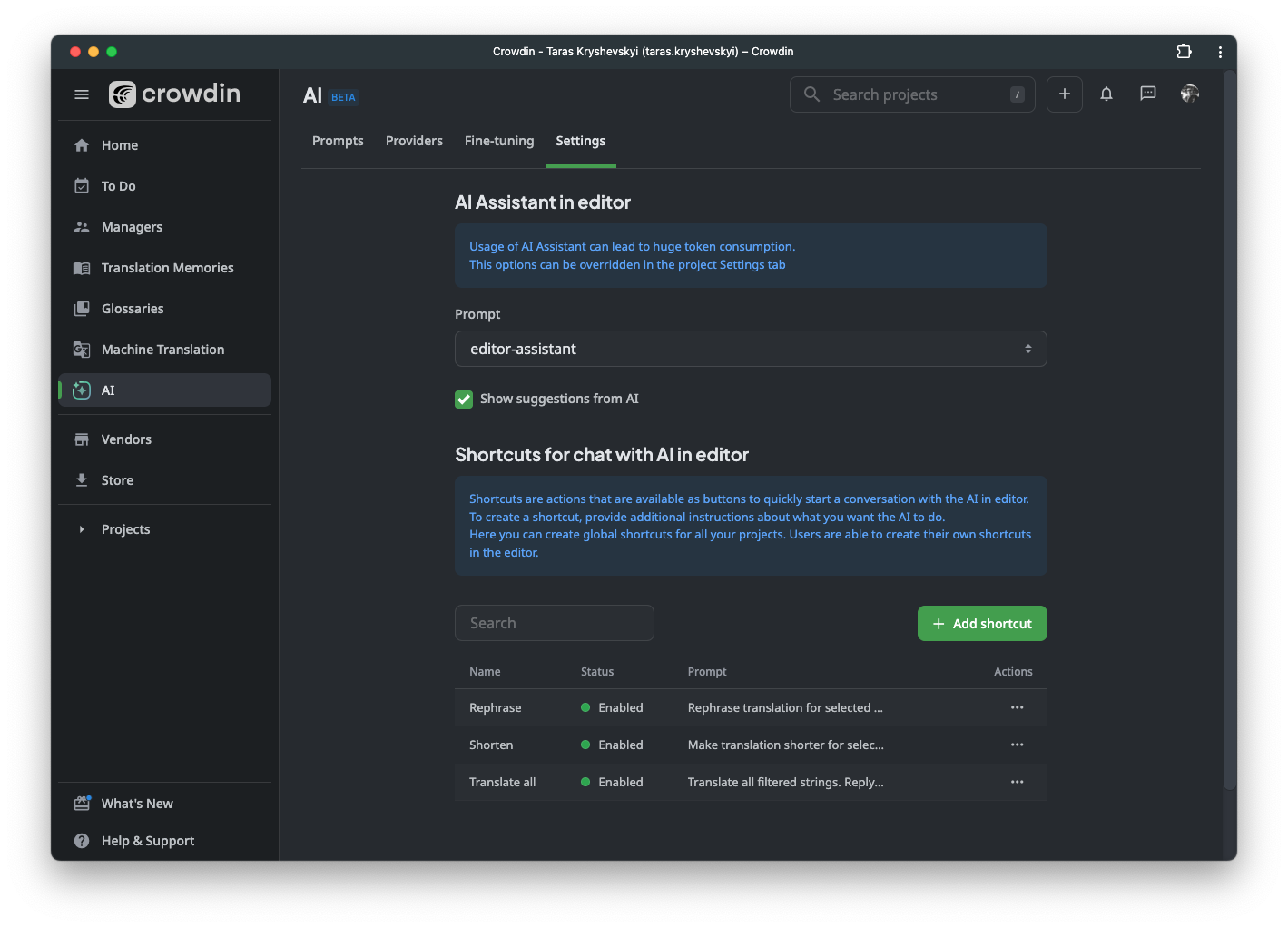The width and height of the screenshot is (1288, 928).
Task: Click "Make translation shorter for selec..." prompt text
Action: (786, 745)
